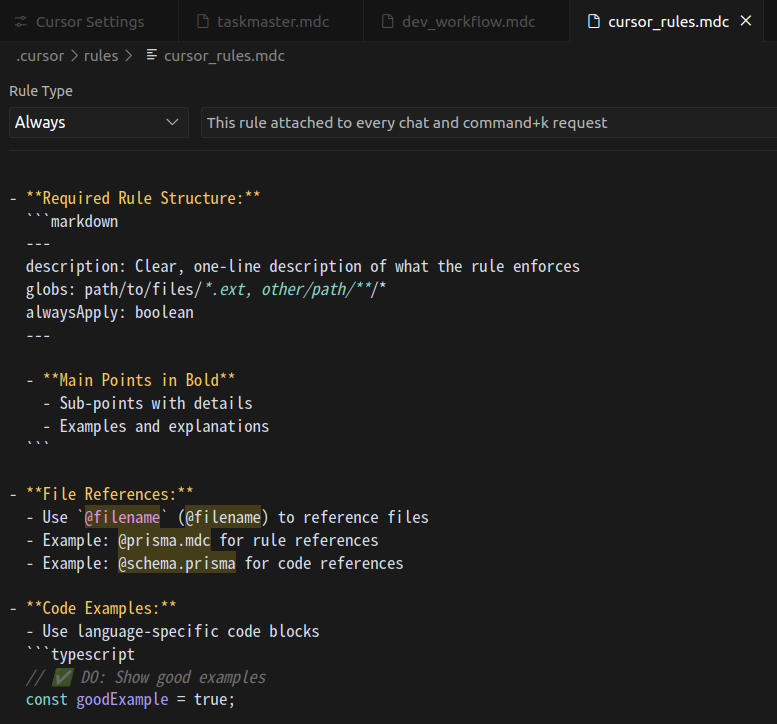Click the alwaysApply: boolean line

110,313
